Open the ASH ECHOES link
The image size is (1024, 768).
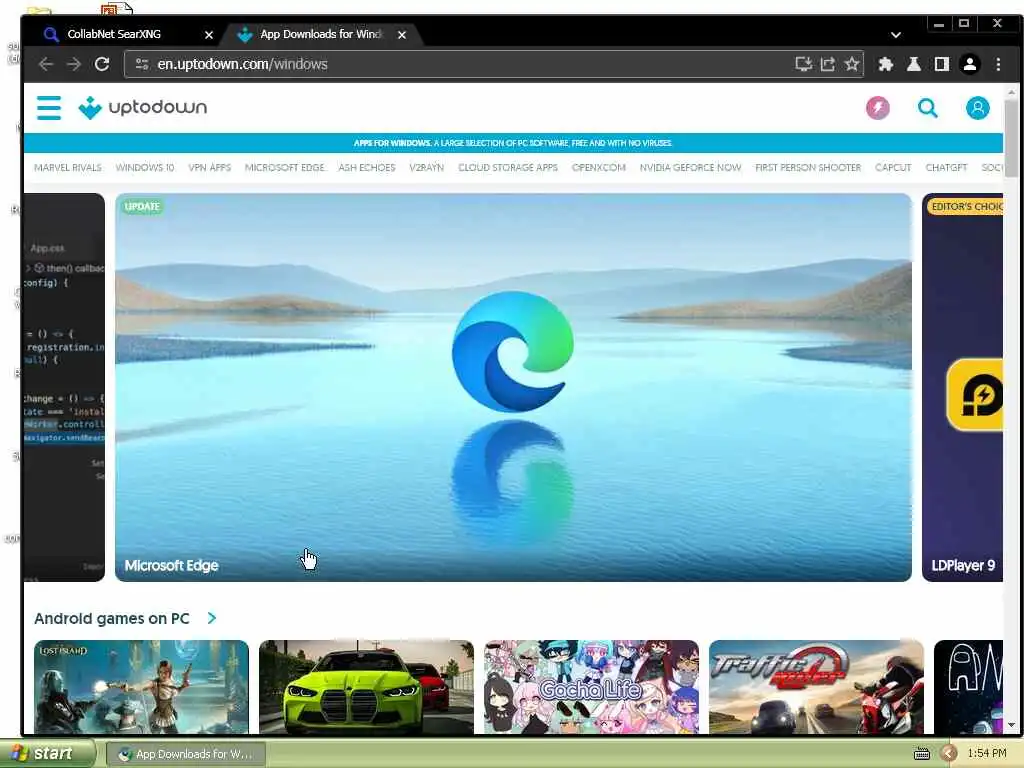pos(367,168)
